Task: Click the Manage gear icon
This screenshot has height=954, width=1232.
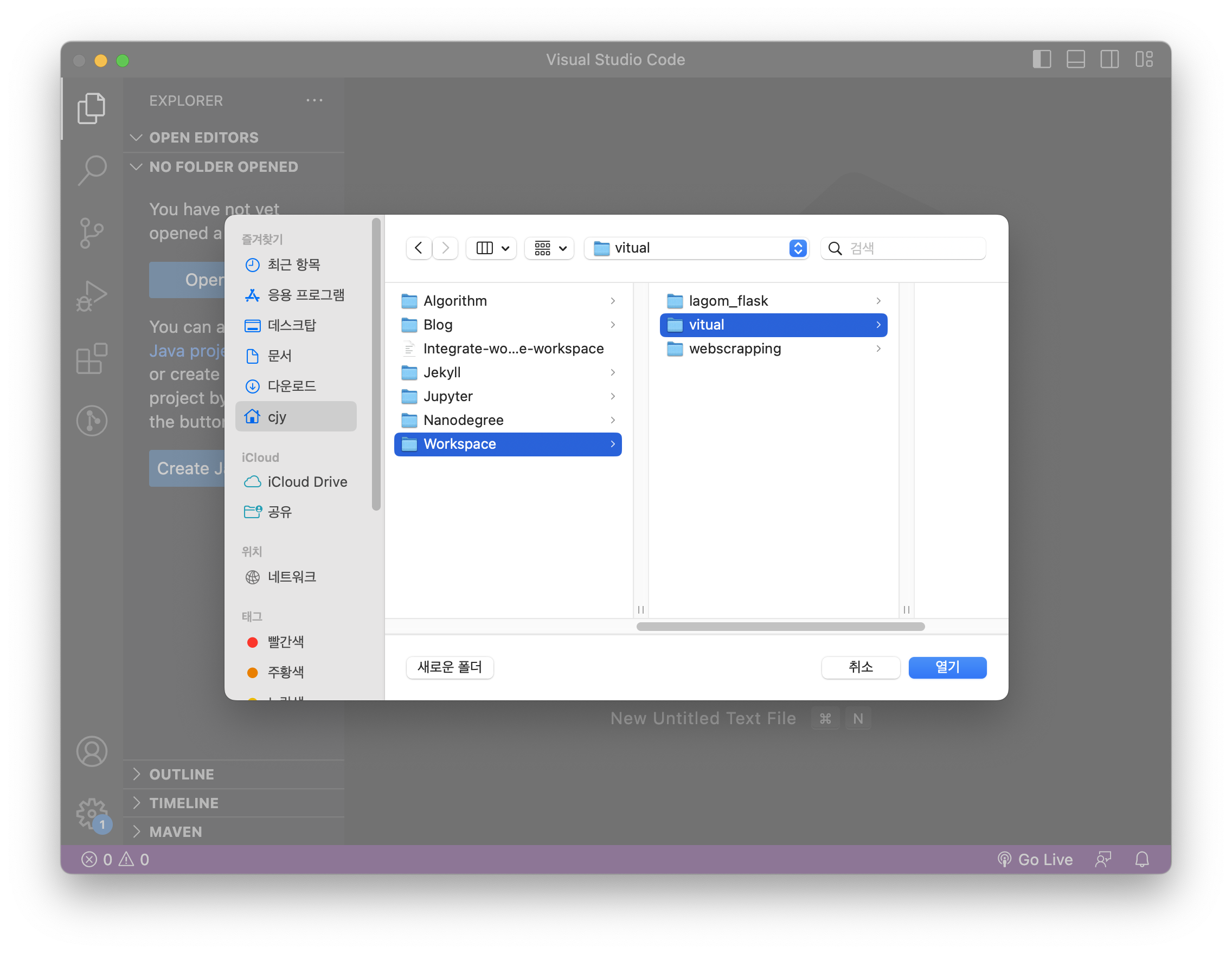Action: pyautogui.click(x=92, y=813)
